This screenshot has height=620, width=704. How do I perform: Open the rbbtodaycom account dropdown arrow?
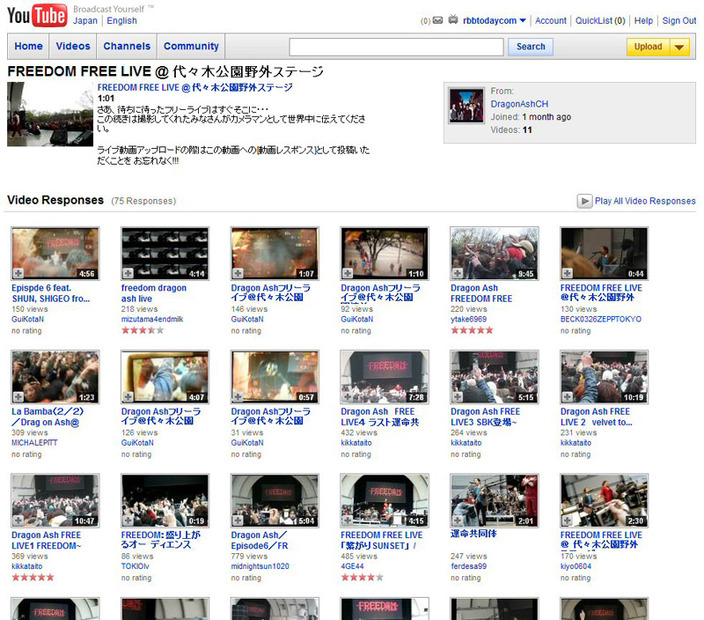point(523,21)
